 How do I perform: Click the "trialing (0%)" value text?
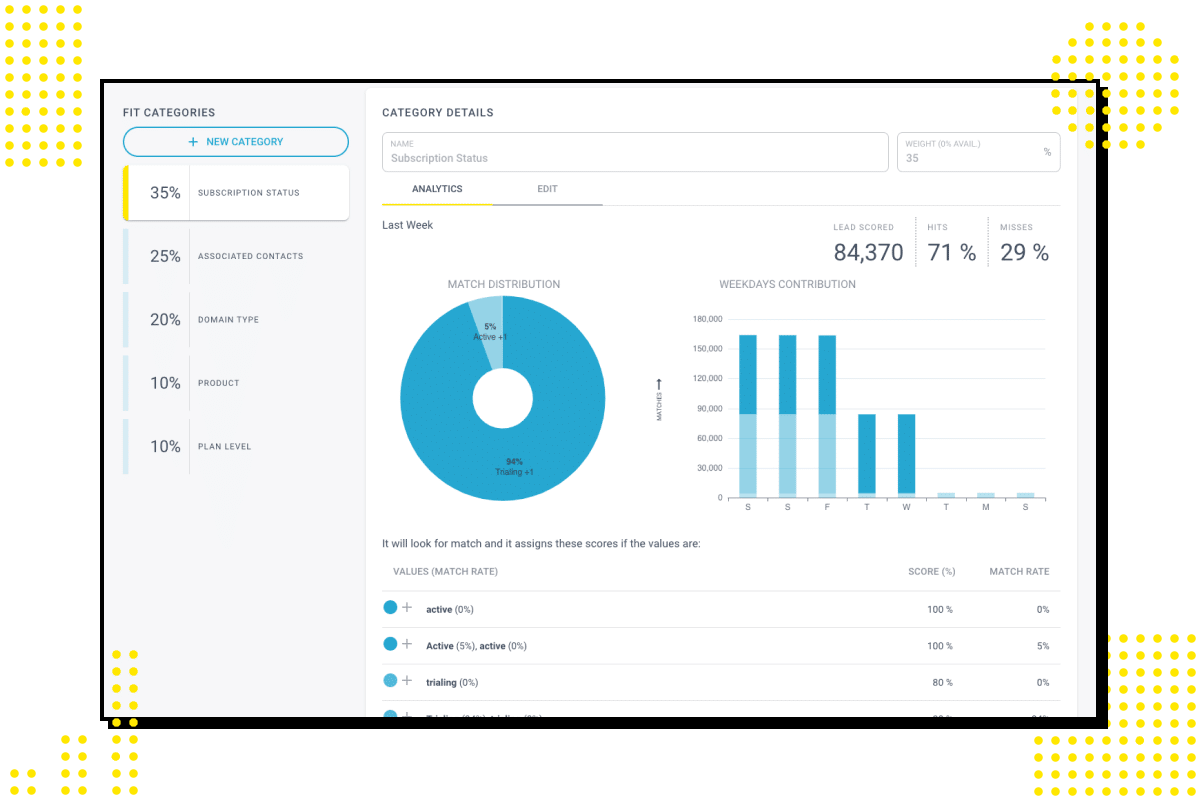pos(453,683)
